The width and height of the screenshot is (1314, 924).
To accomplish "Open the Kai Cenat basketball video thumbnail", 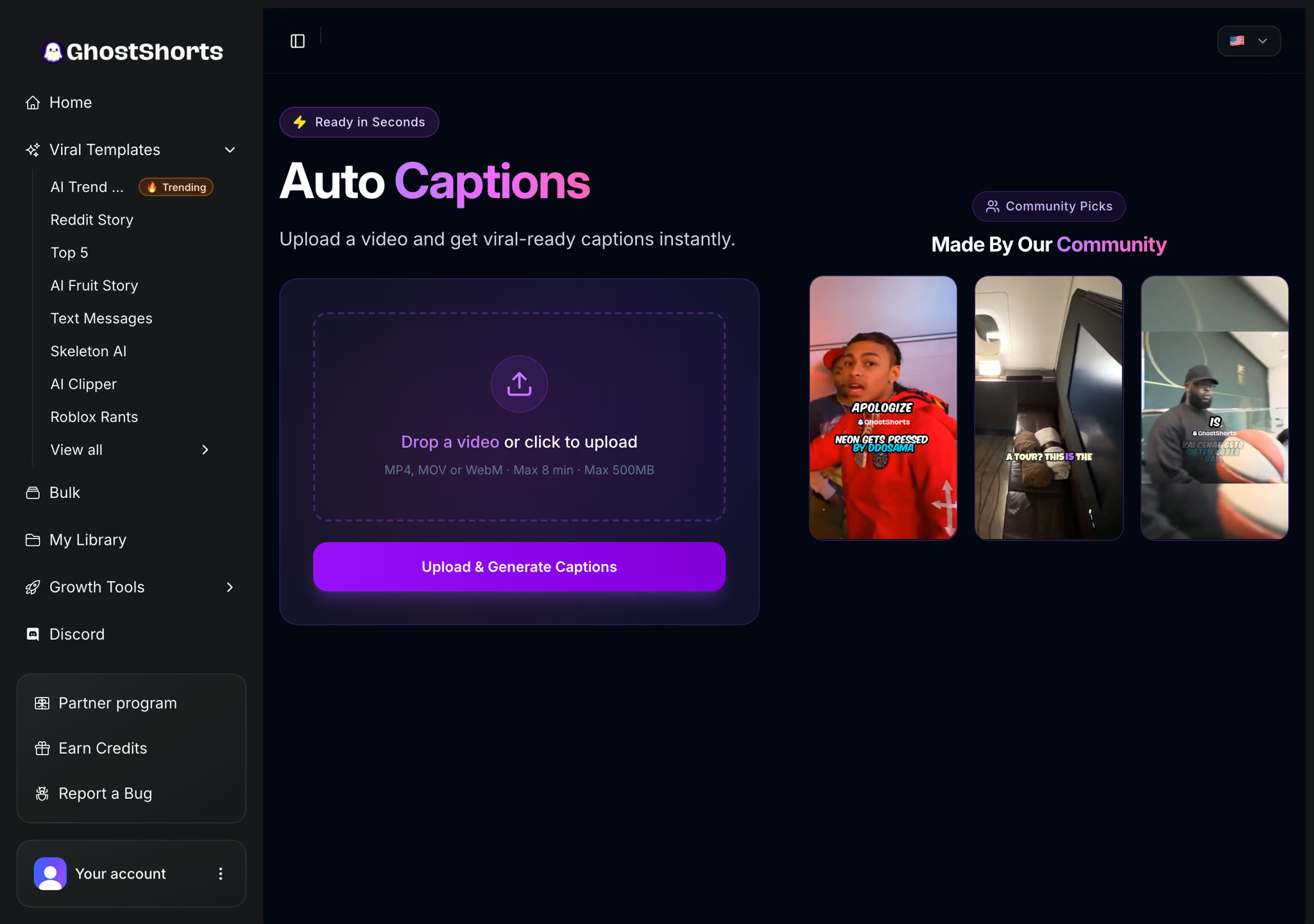I will click(x=1215, y=408).
